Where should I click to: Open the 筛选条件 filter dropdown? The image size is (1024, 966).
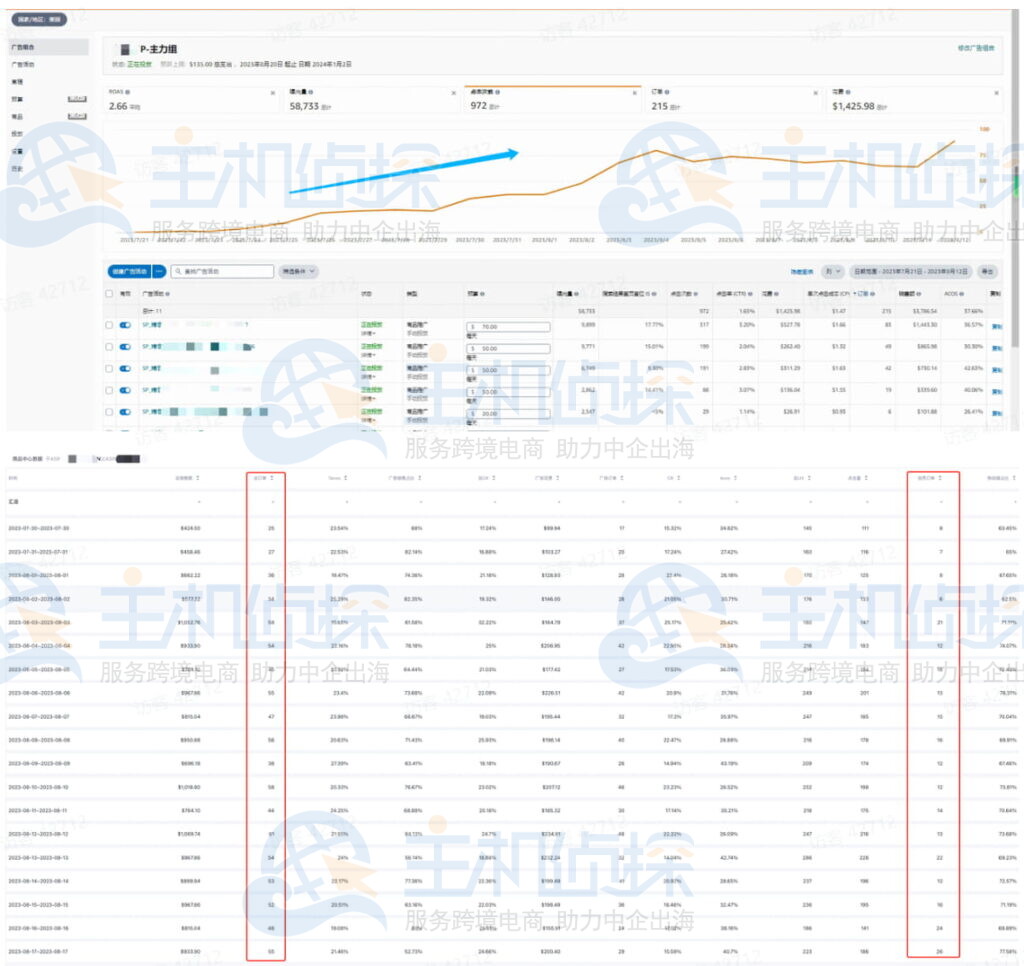point(298,271)
